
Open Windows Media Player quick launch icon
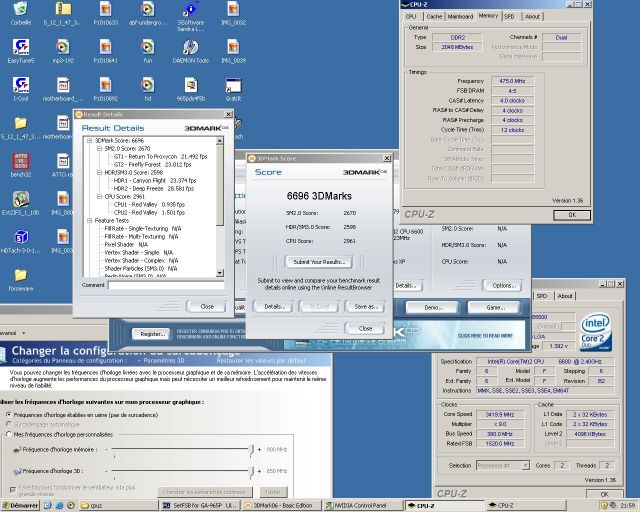[71, 505]
